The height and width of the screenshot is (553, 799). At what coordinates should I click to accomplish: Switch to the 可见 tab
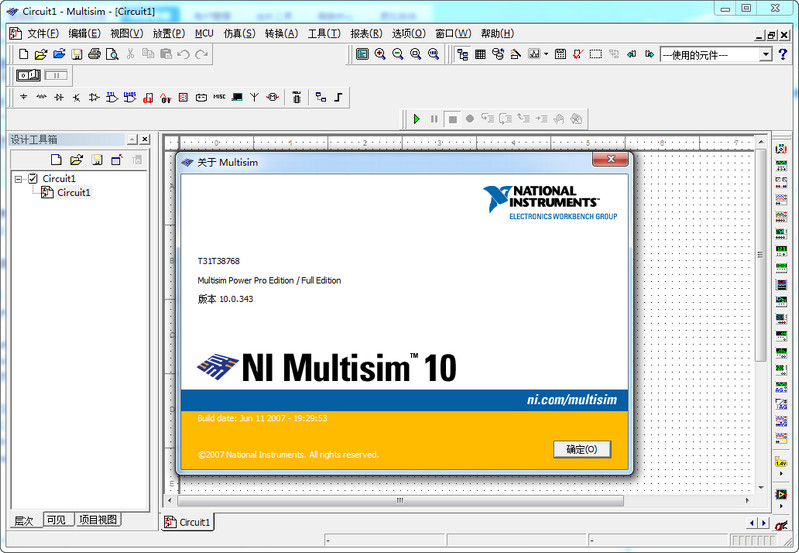[56, 520]
